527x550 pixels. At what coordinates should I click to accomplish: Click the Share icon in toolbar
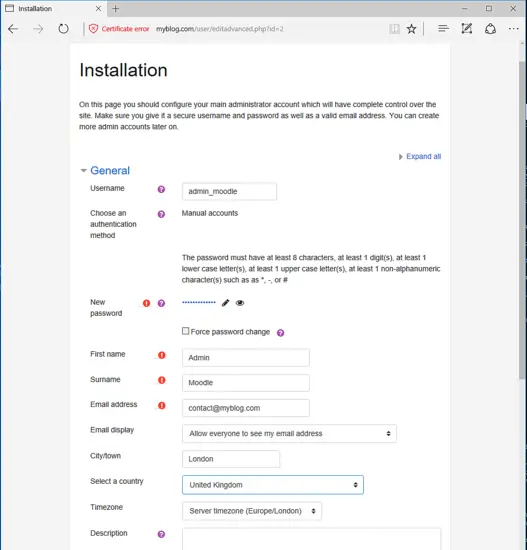(x=490, y=29)
